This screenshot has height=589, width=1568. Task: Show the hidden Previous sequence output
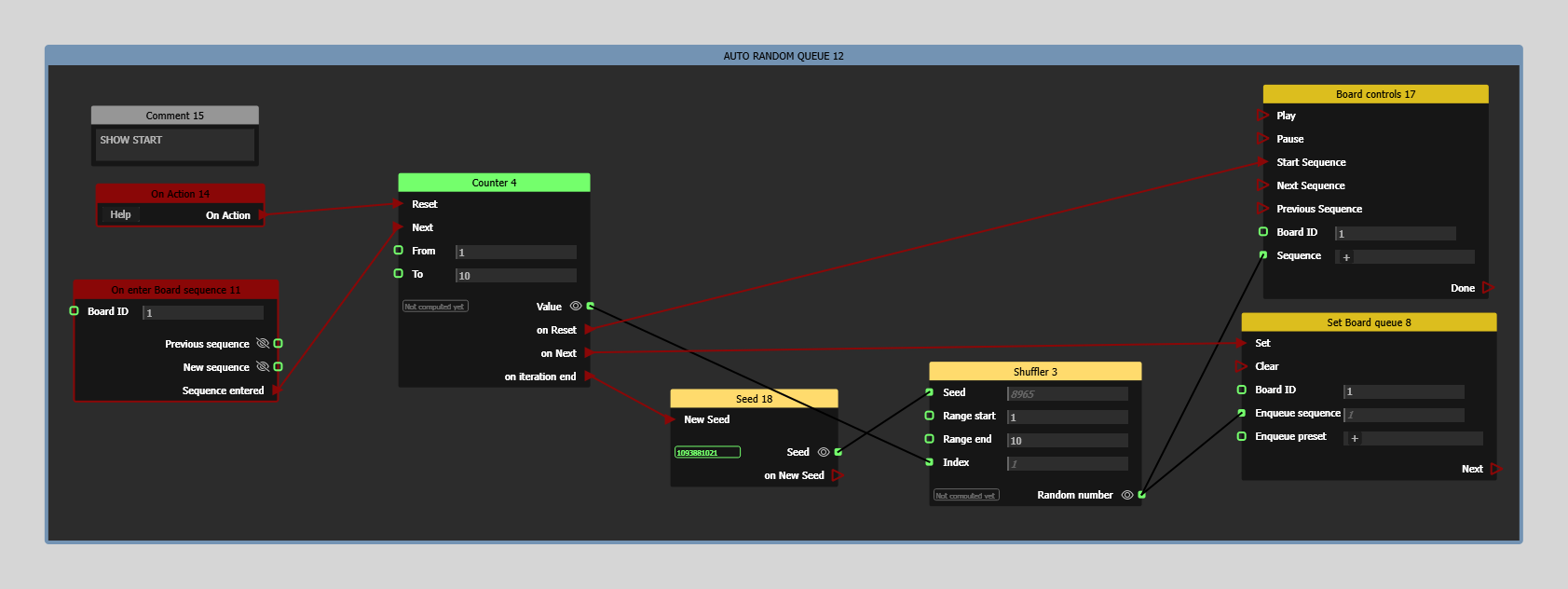pos(263,344)
